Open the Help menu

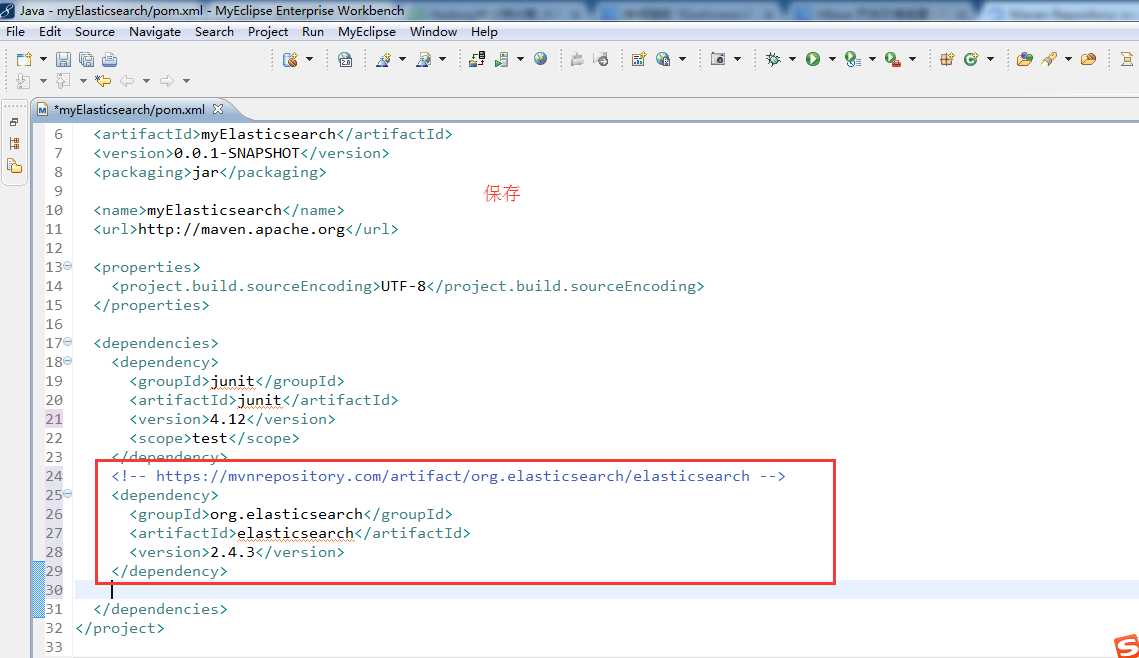tap(485, 32)
